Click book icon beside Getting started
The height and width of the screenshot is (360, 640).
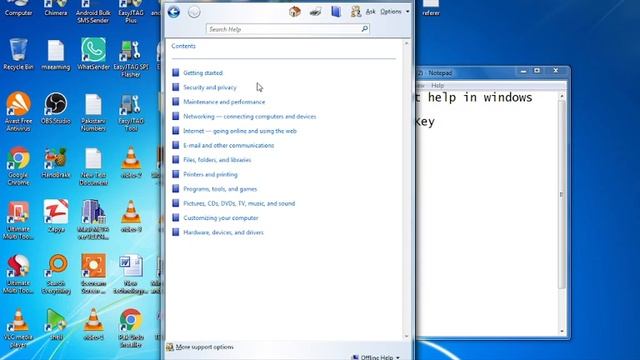[176, 73]
